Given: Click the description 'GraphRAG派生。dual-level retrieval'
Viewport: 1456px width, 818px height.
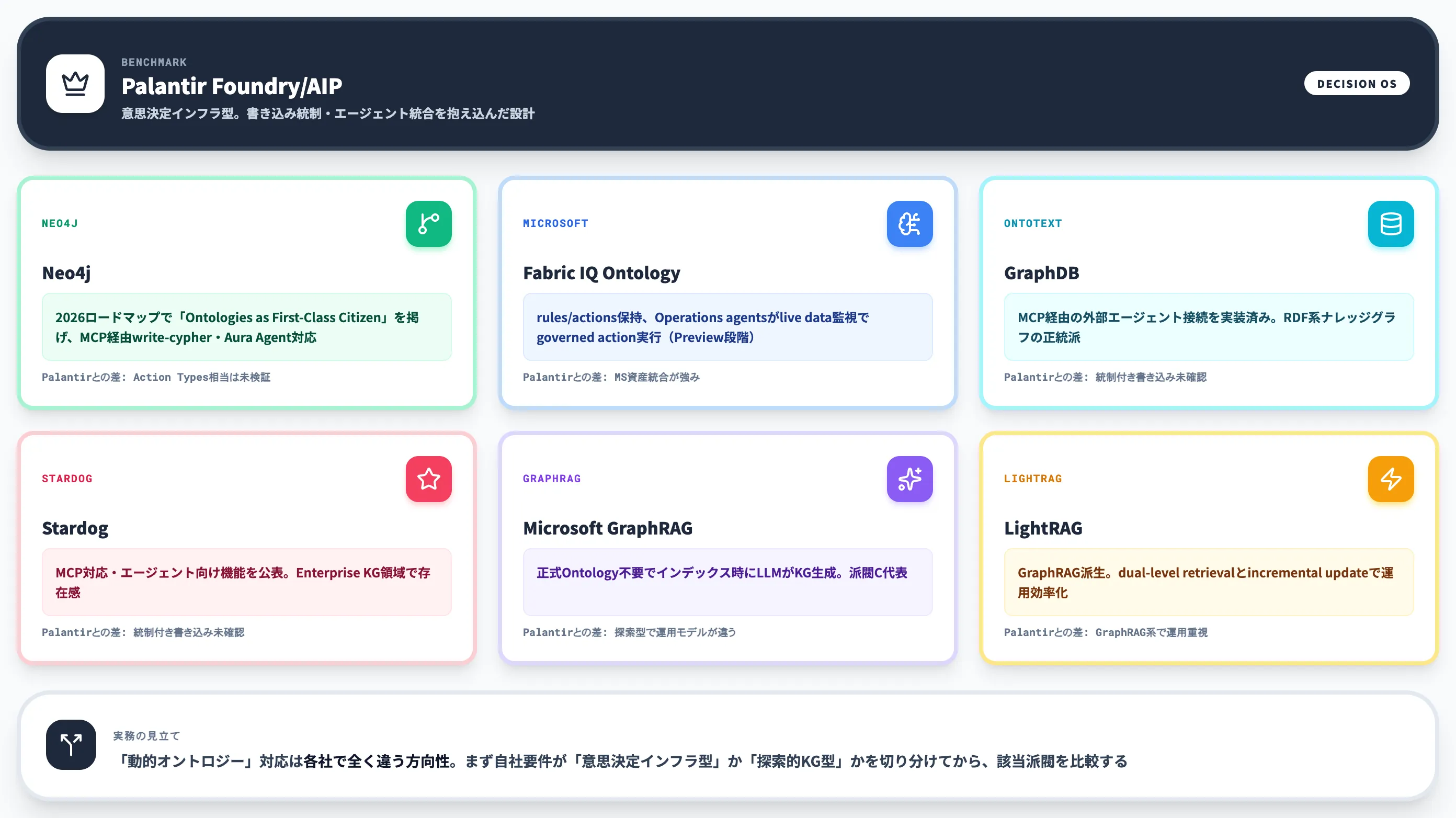Looking at the screenshot, I should tap(1209, 582).
